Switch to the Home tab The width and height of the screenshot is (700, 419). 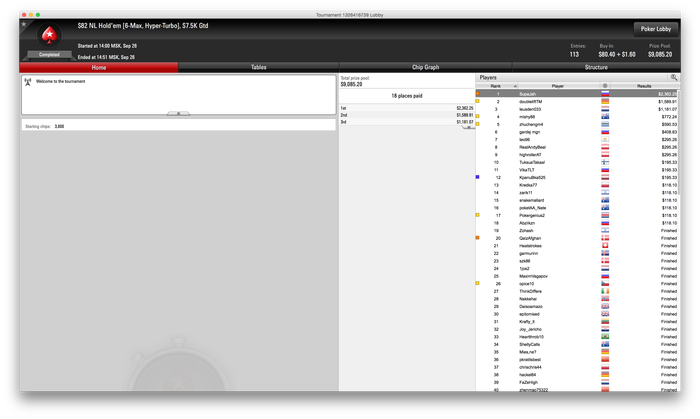99,67
